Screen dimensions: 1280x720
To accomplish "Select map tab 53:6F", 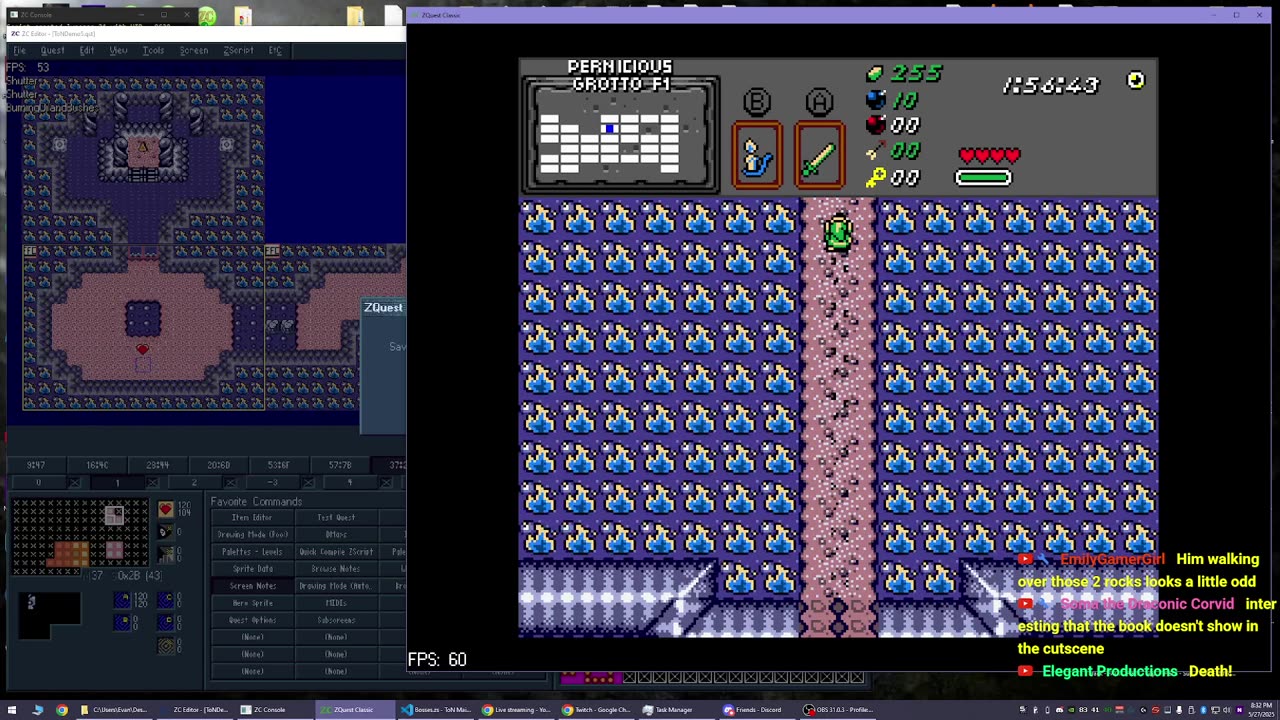I will 279,465.
